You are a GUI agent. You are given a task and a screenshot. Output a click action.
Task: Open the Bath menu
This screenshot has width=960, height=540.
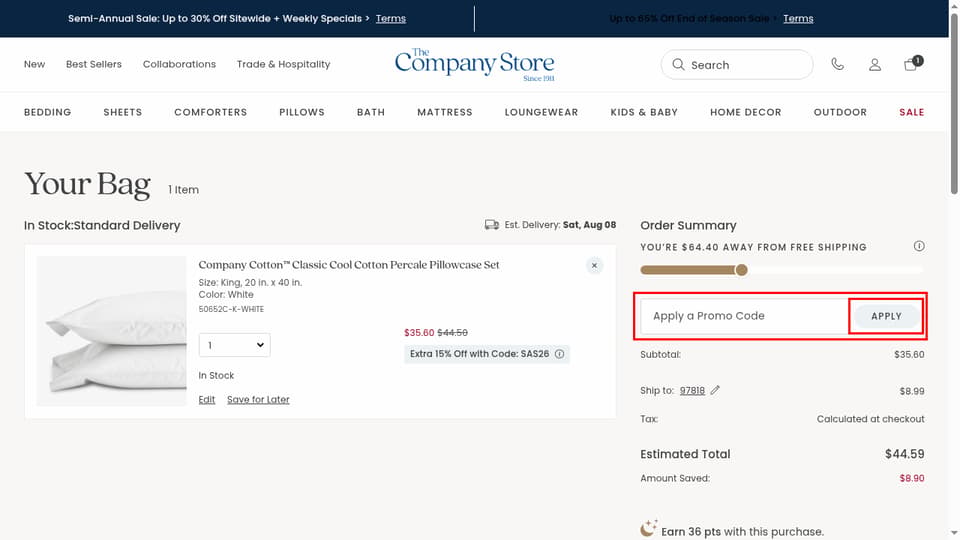tap(371, 112)
